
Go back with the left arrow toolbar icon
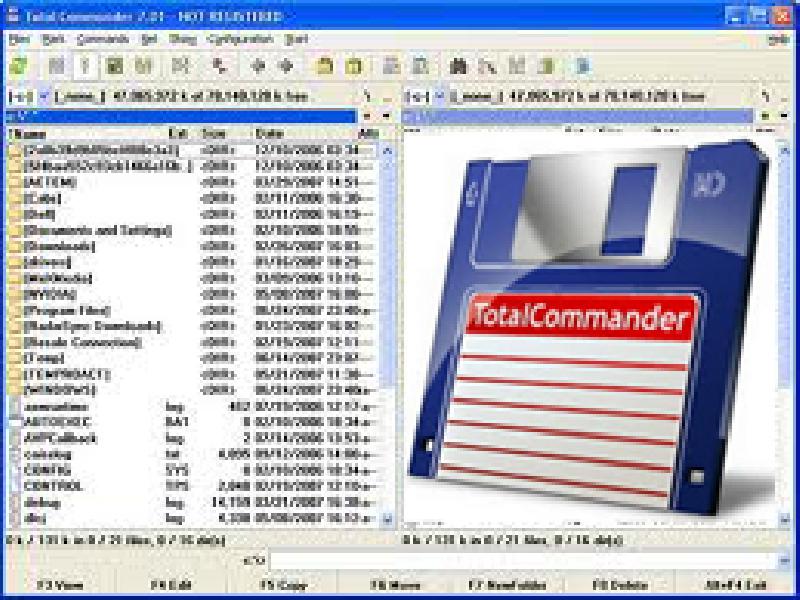click(258, 66)
